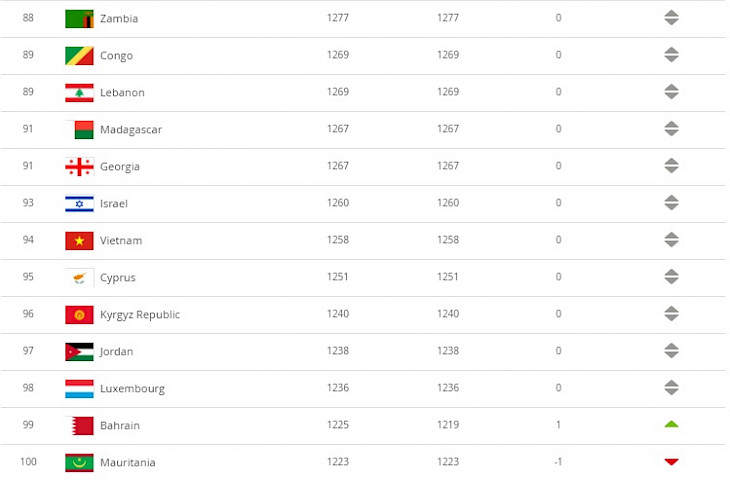Screen dimensions: 730x480
Task: Click the Lebanon flag icon
Action: (79, 93)
